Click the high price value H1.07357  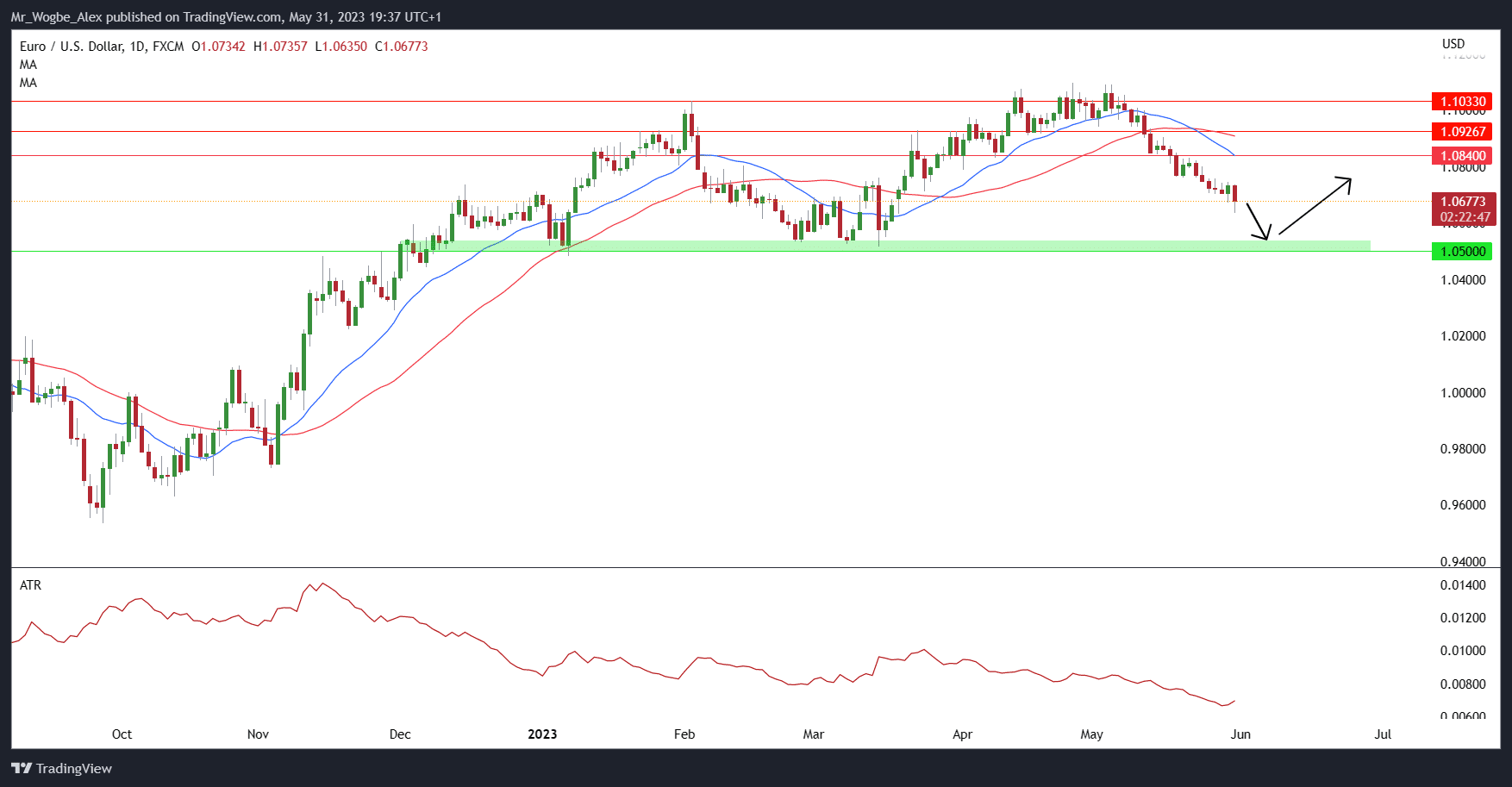tap(280, 47)
